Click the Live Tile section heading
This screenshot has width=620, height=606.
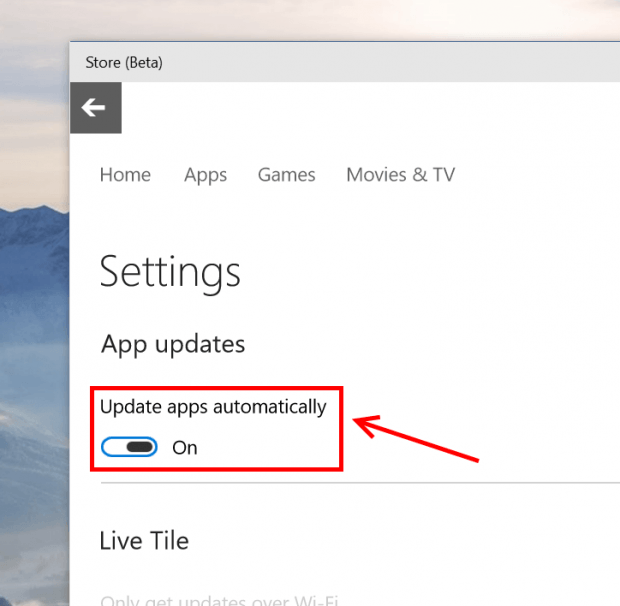(144, 541)
